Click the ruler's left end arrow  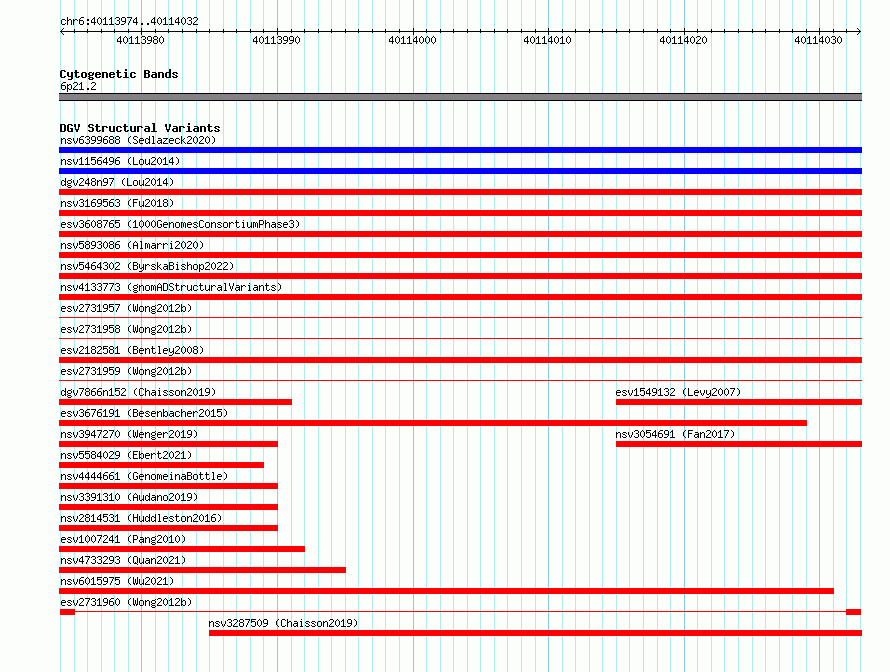pyautogui.click(x=62, y=31)
